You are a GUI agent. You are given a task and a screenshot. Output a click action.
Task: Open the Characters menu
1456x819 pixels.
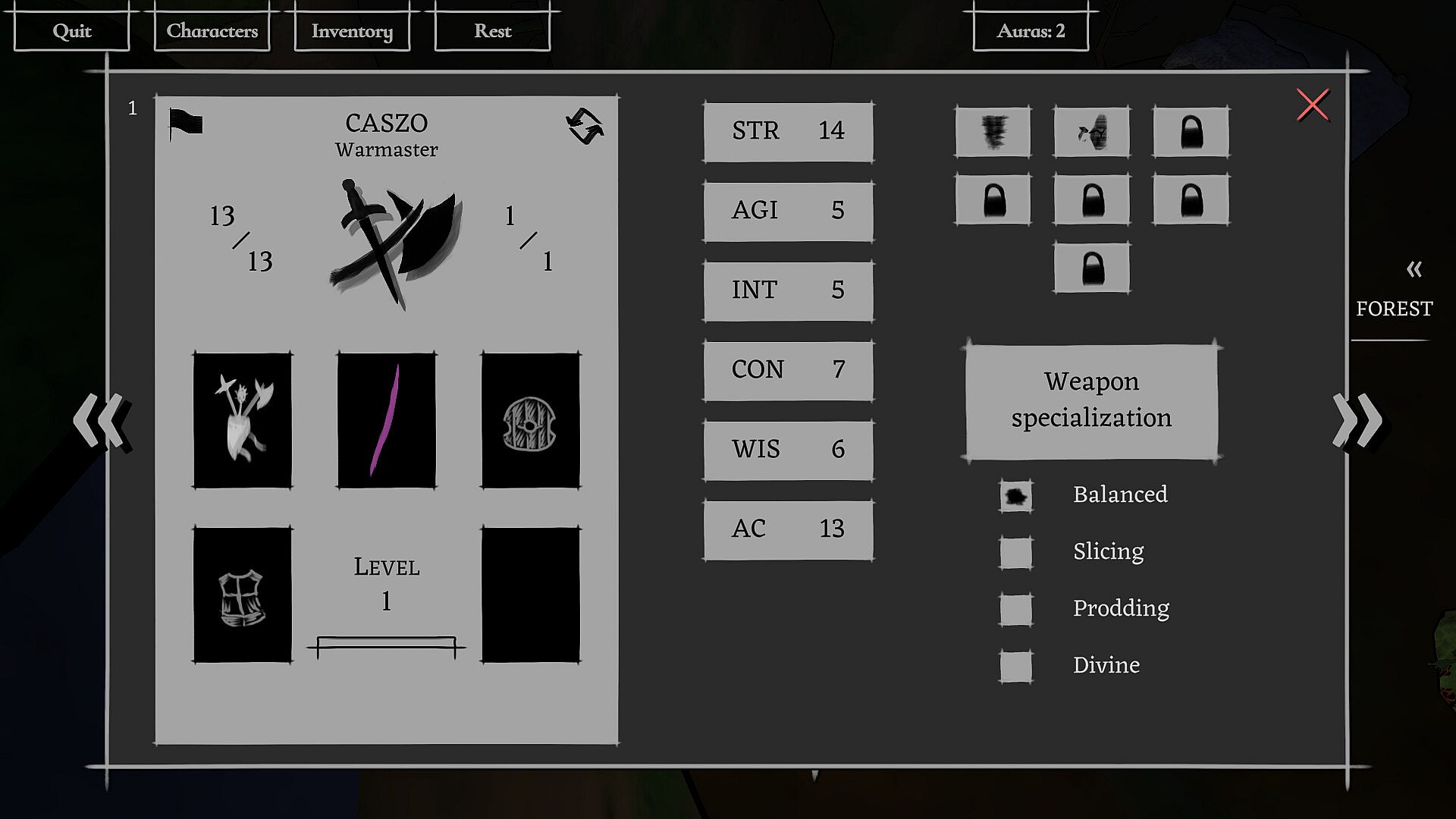click(212, 31)
